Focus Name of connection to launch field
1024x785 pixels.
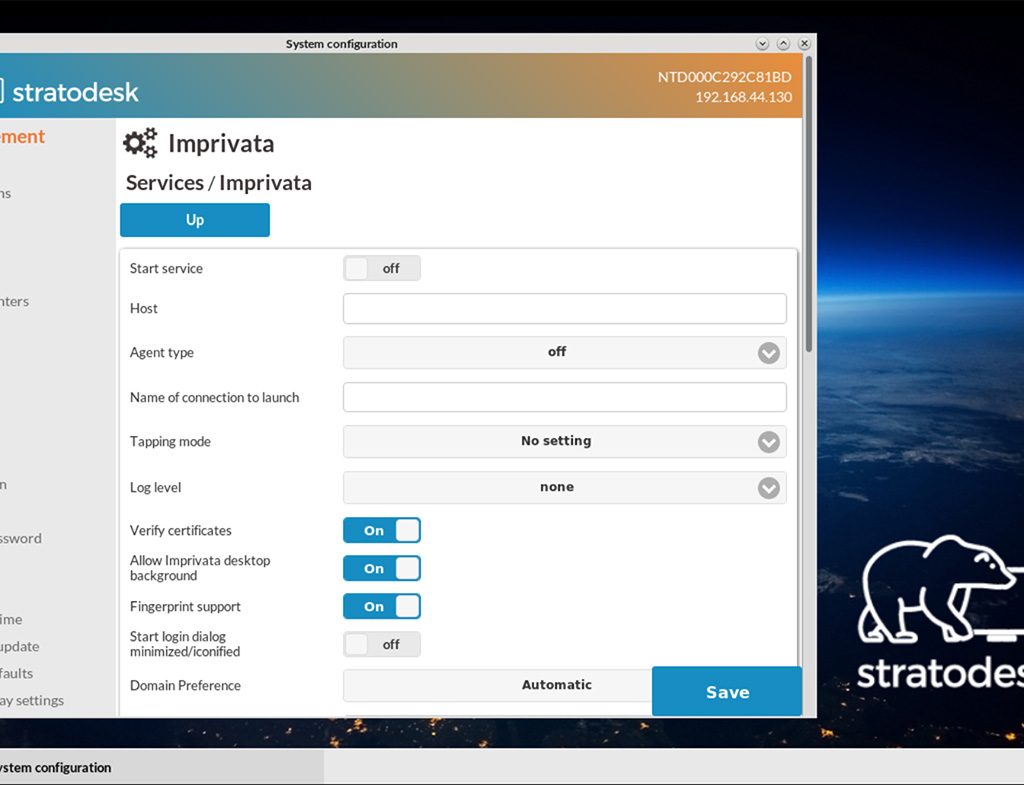point(565,397)
